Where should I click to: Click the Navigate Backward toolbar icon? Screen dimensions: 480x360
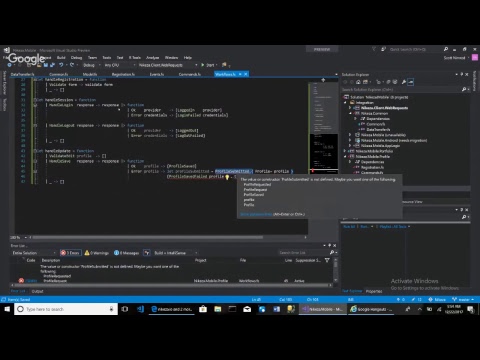[x=9, y=65]
